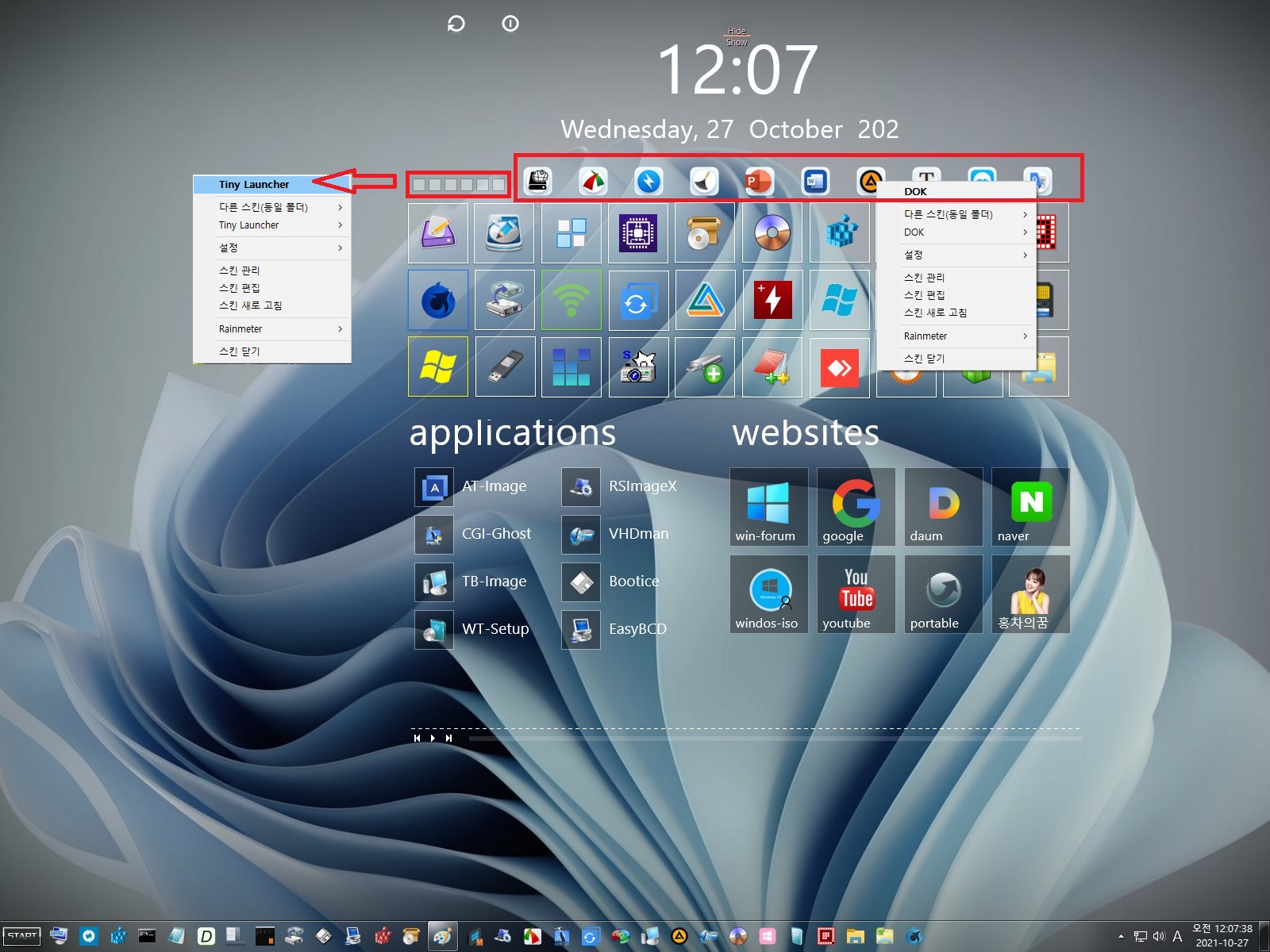Expand Rainmeter submenu in DOK context menu
This screenshot has width=1270, height=952.
point(956,336)
